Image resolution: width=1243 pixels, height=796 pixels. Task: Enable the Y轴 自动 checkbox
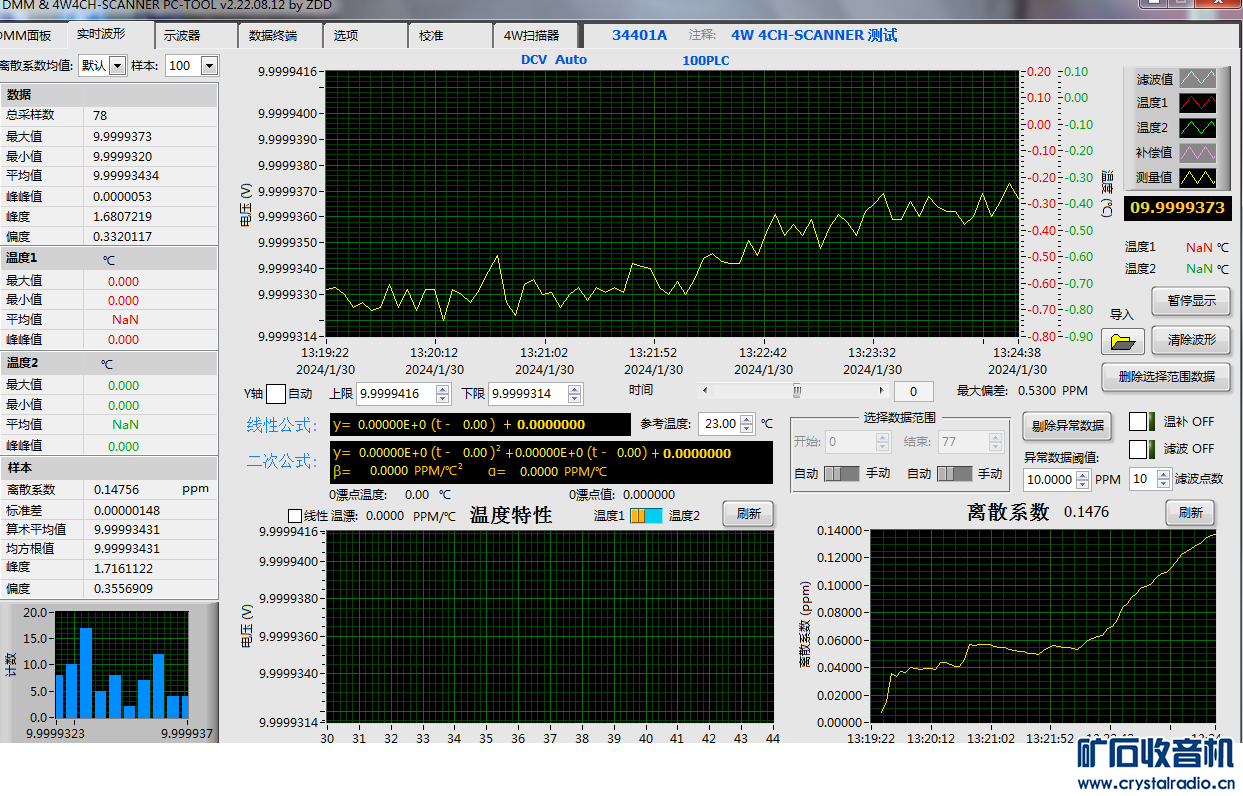coord(276,394)
